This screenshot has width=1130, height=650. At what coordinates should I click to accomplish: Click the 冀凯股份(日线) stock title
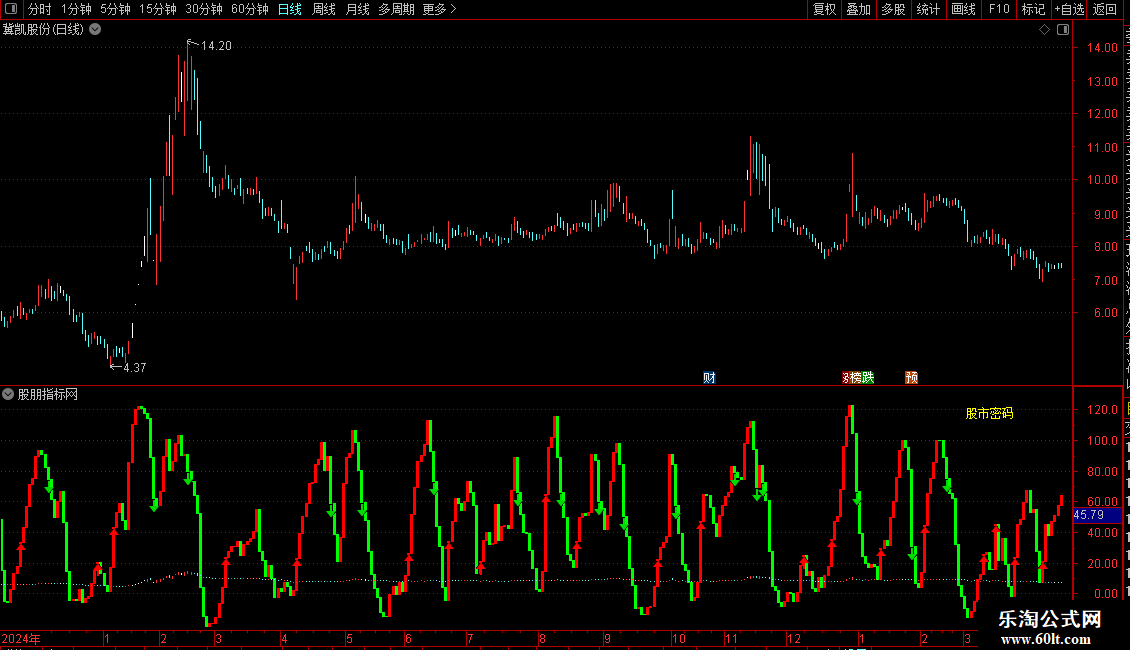coord(43,30)
